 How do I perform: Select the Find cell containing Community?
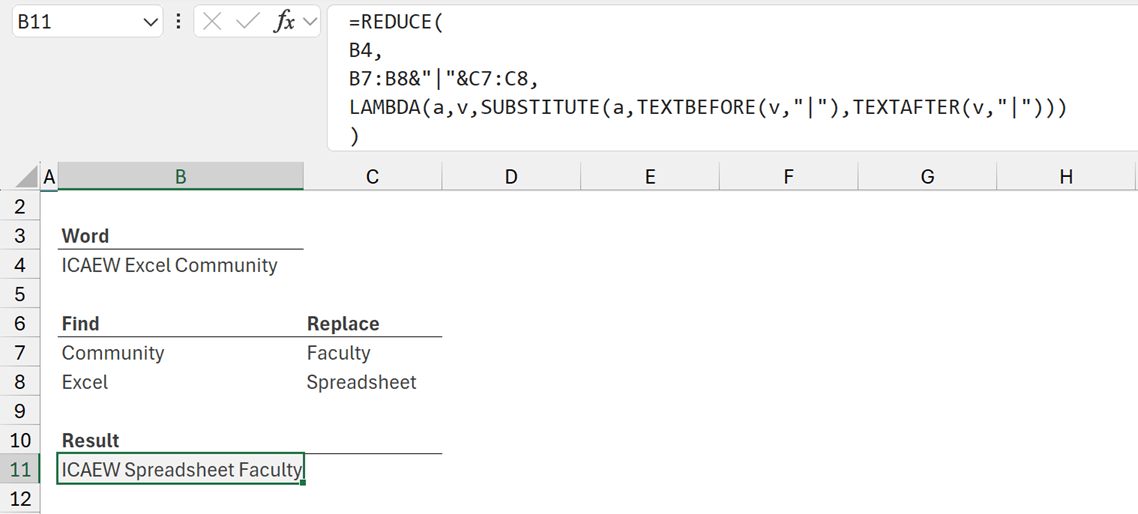click(113, 353)
